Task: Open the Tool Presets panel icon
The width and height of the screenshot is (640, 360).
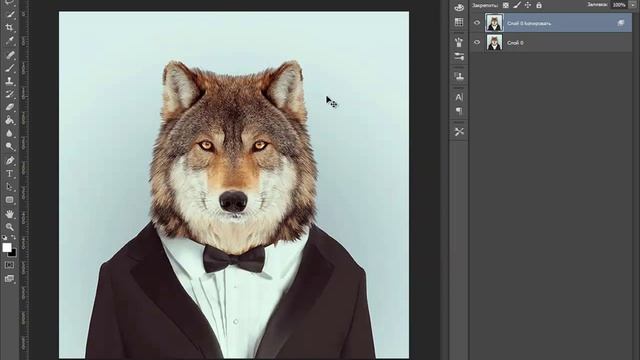Action: pyautogui.click(x=459, y=132)
